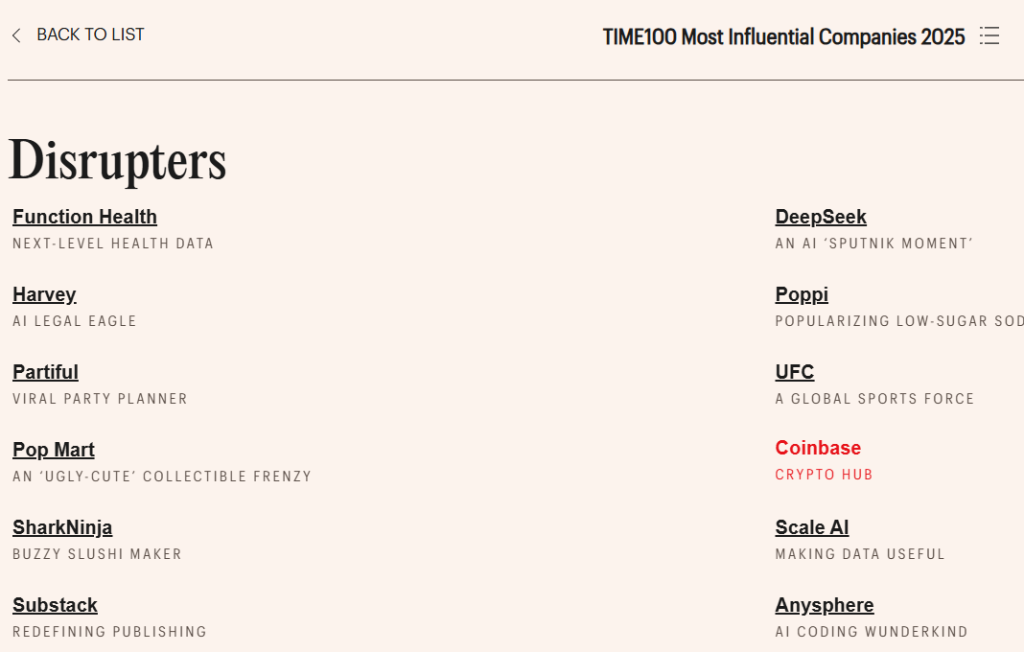Open the Function Health link

pyautogui.click(x=85, y=217)
